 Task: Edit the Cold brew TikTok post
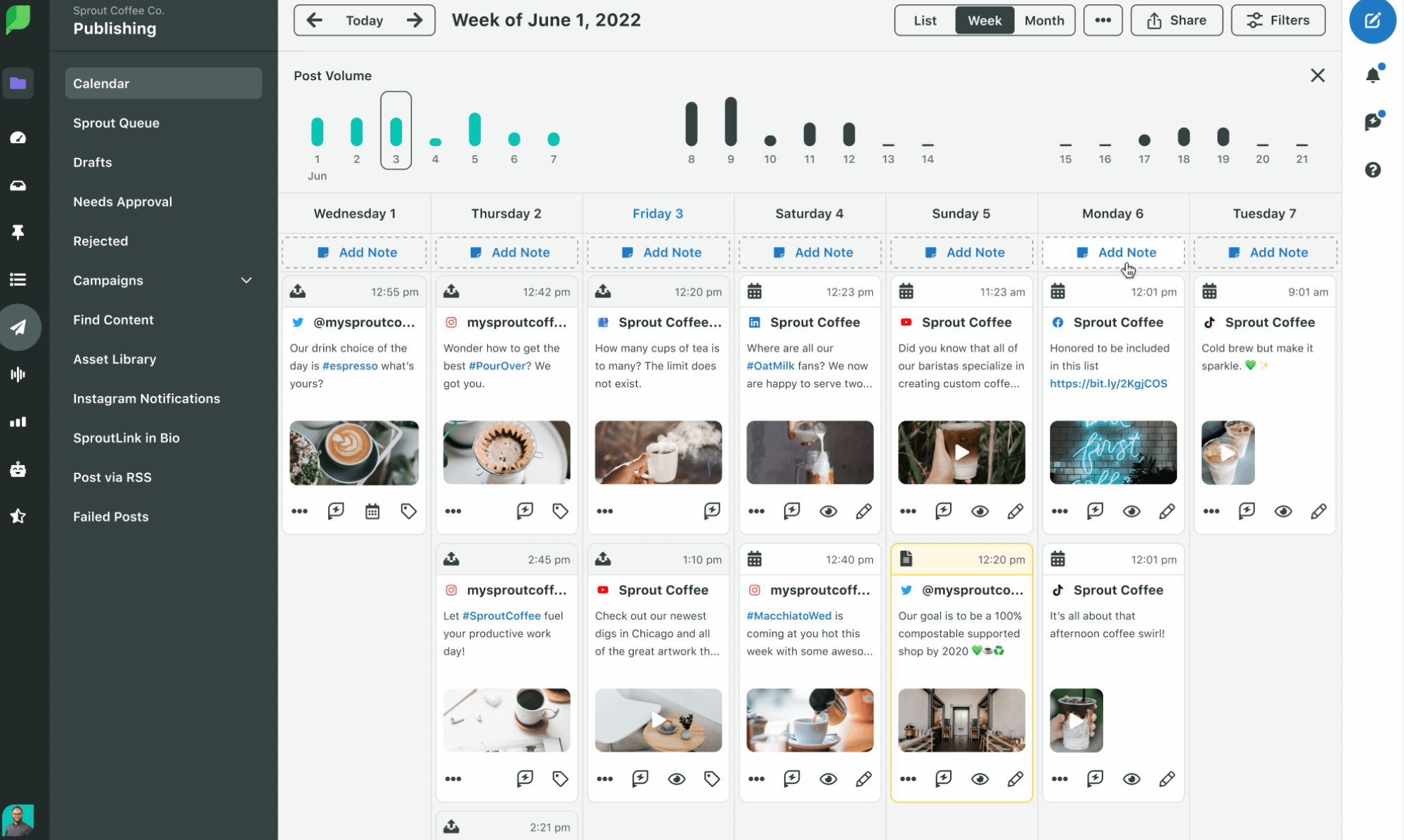[x=1318, y=511]
